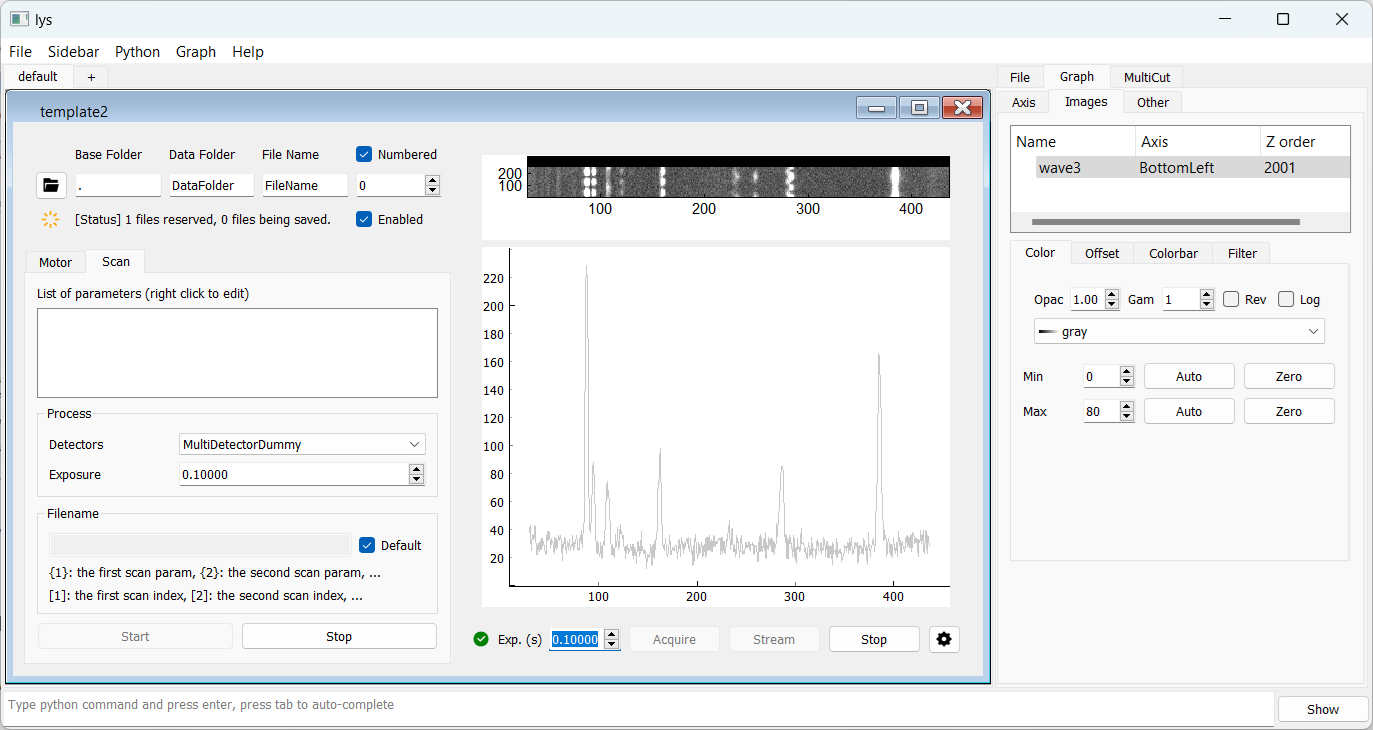
Task: Switch to the Colorbar tab
Action: pos(1173,253)
